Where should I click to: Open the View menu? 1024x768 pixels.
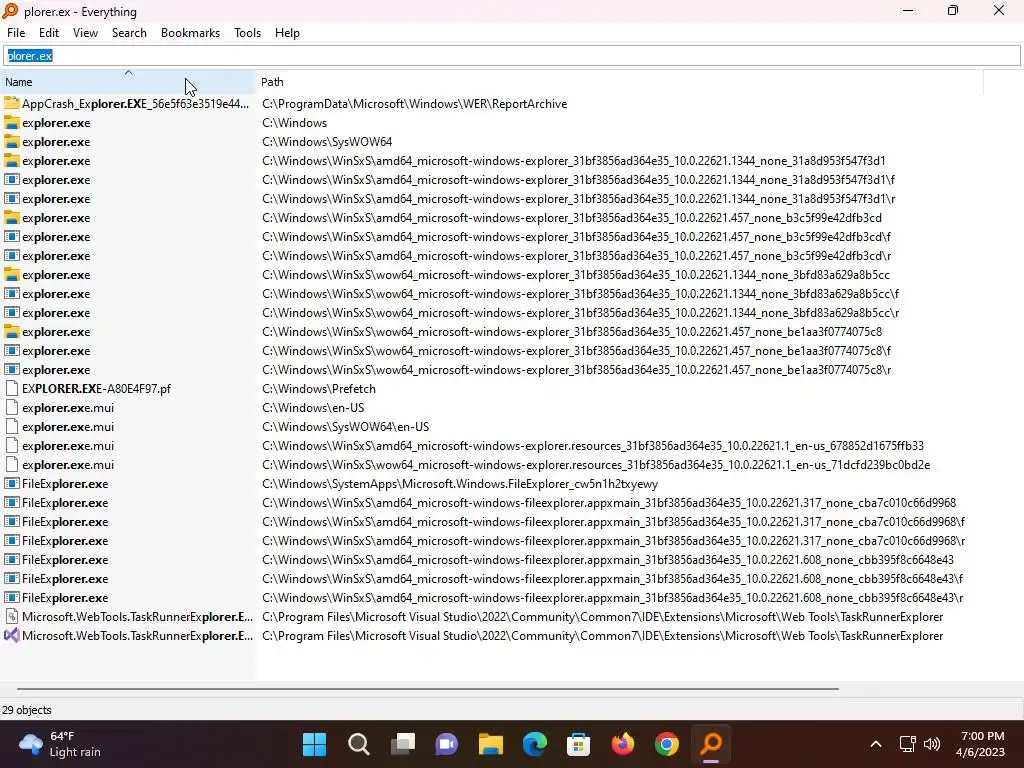tap(85, 33)
